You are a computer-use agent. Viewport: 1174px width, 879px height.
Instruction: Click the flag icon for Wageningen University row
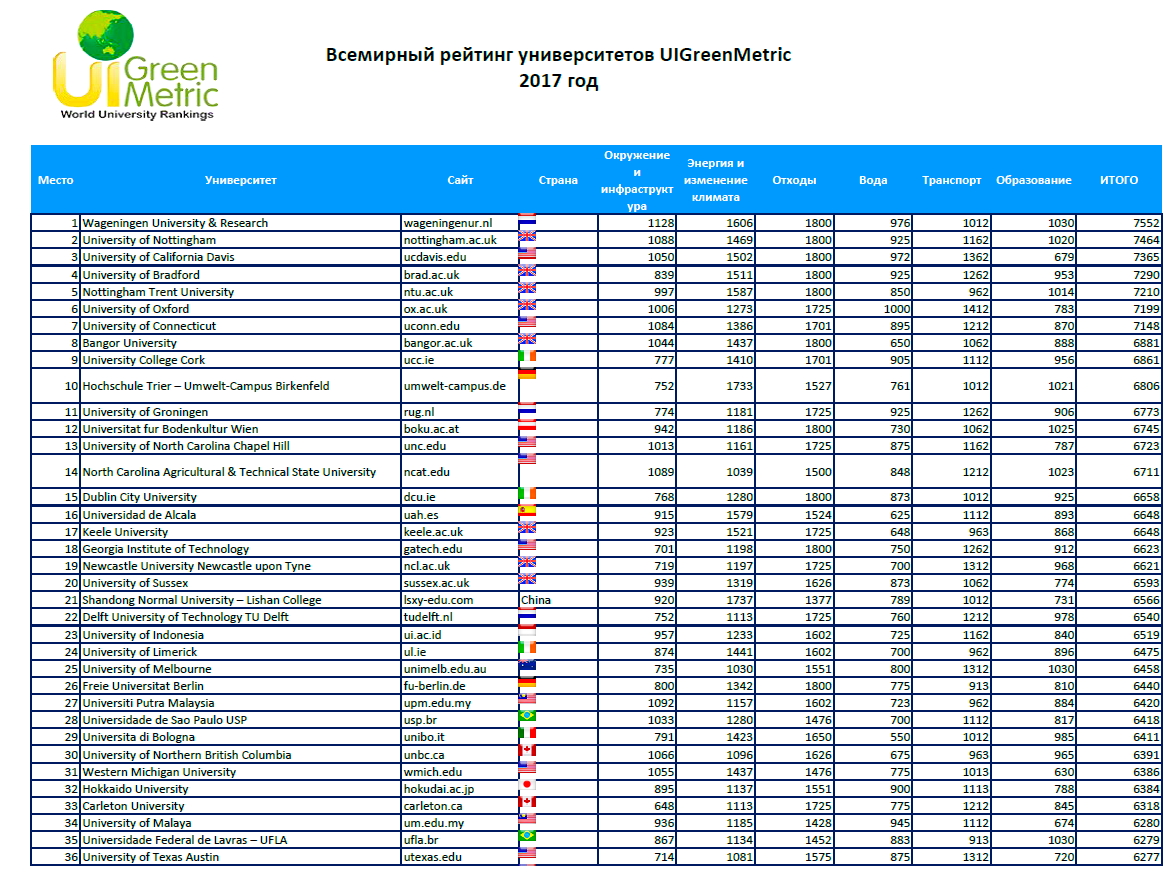[x=527, y=221]
